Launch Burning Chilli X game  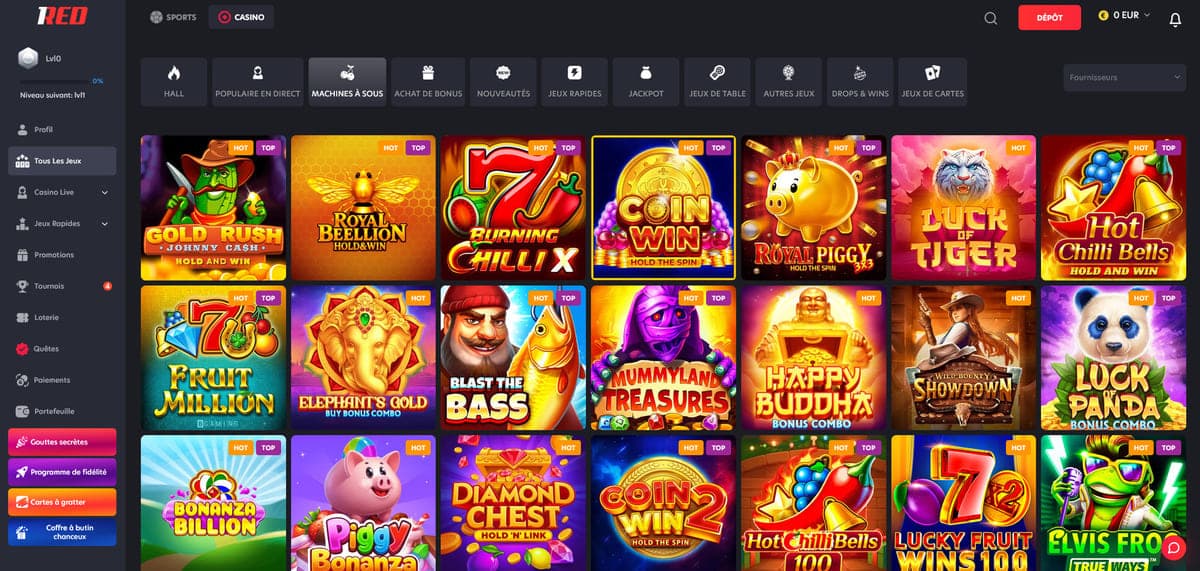[513, 208]
